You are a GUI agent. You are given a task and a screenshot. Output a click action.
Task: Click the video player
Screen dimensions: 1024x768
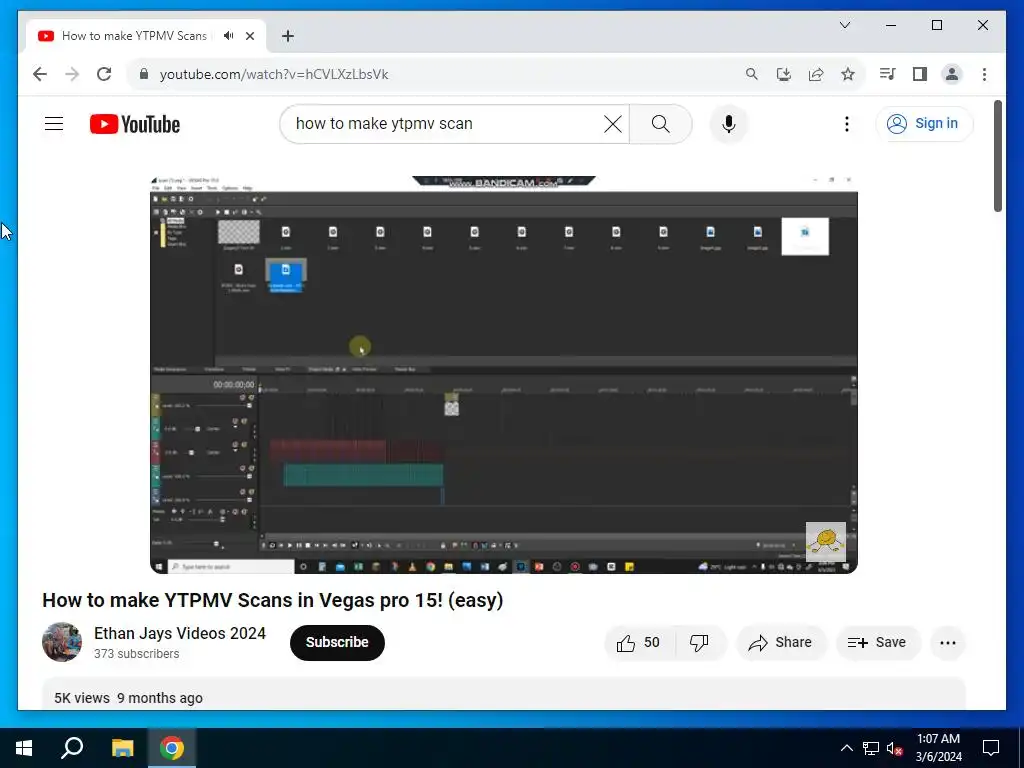pyautogui.click(x=504, y=375)
